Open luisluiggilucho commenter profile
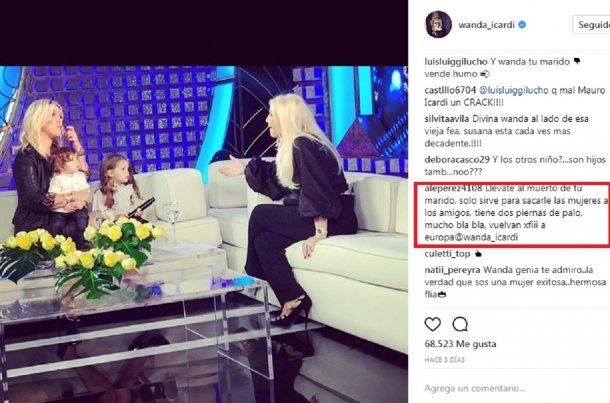The image size is (610, 403). (456, 62)
